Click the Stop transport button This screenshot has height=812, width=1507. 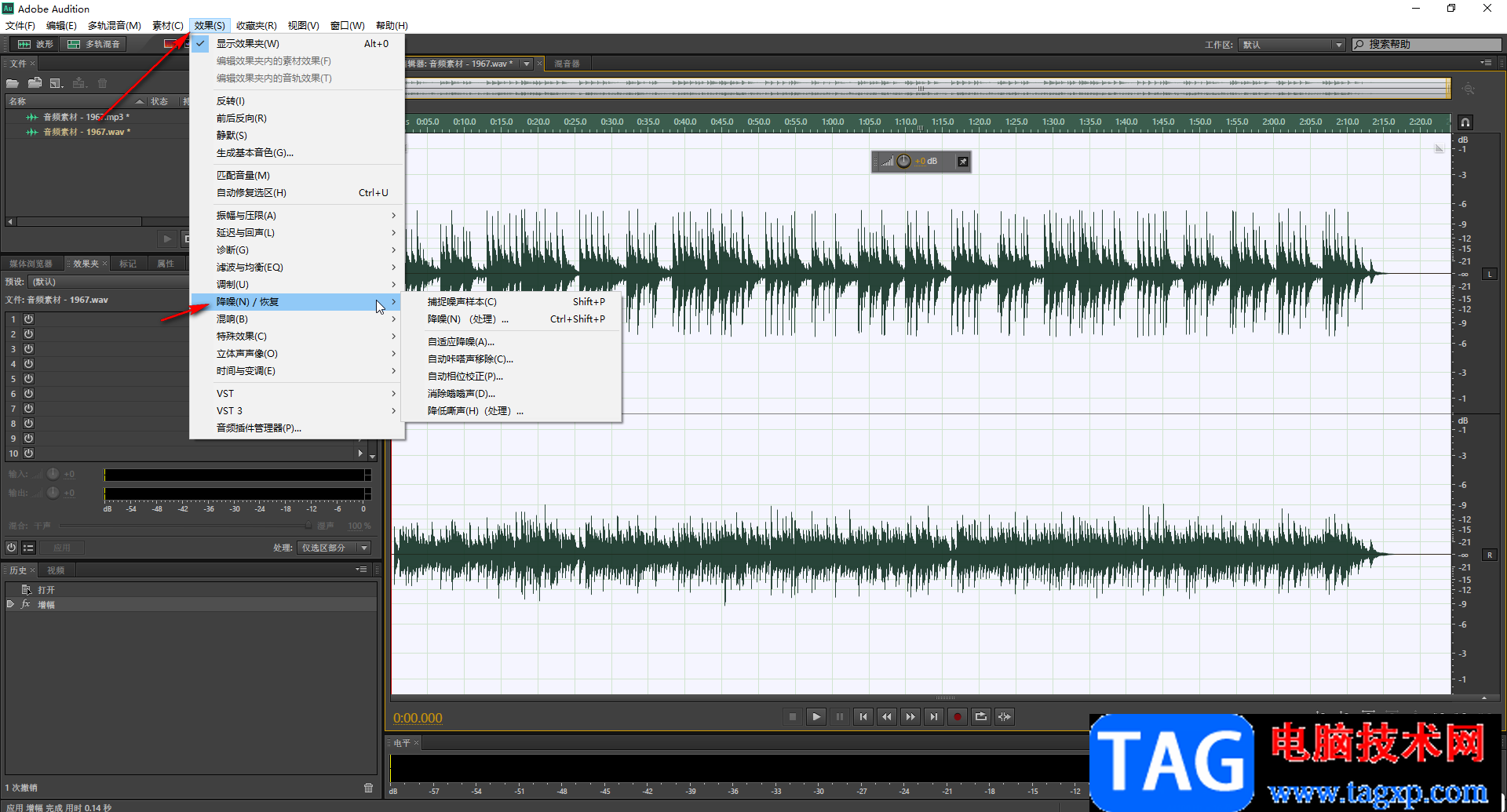(793, 716)
